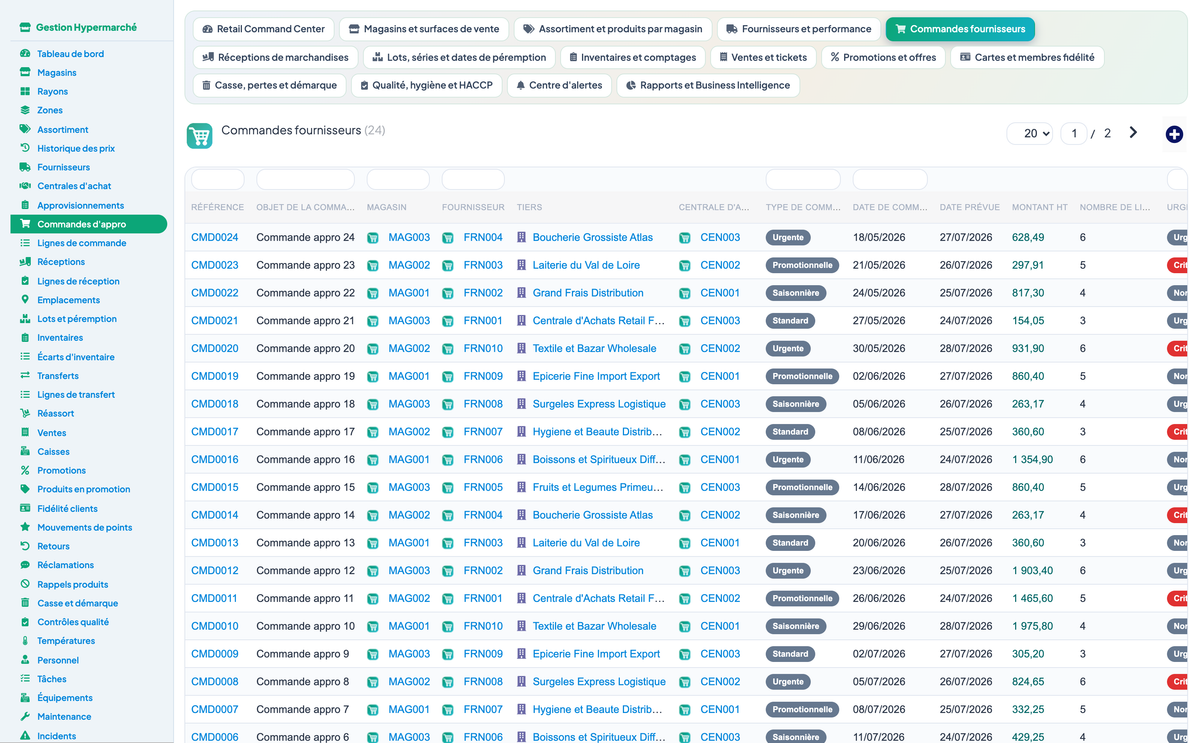Switch to Retail Command Center tab
This screenshot has height=743, width=1200.
(x=263, y=29)
